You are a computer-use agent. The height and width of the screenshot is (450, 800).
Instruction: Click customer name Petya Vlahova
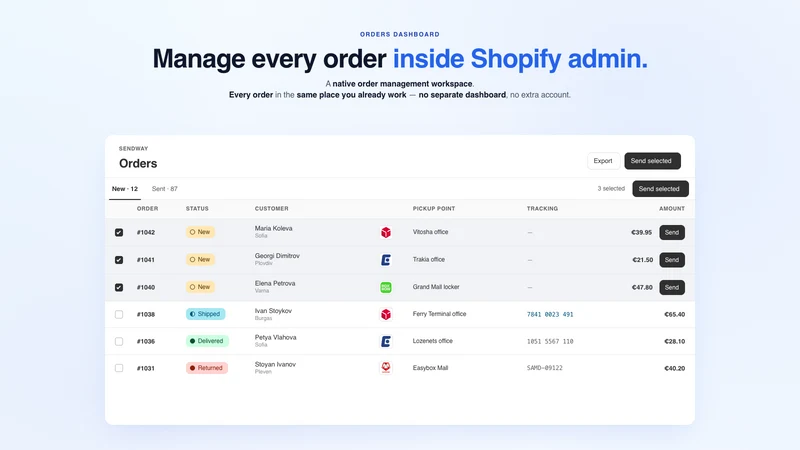pyautogui.click(x=276, y=337)
